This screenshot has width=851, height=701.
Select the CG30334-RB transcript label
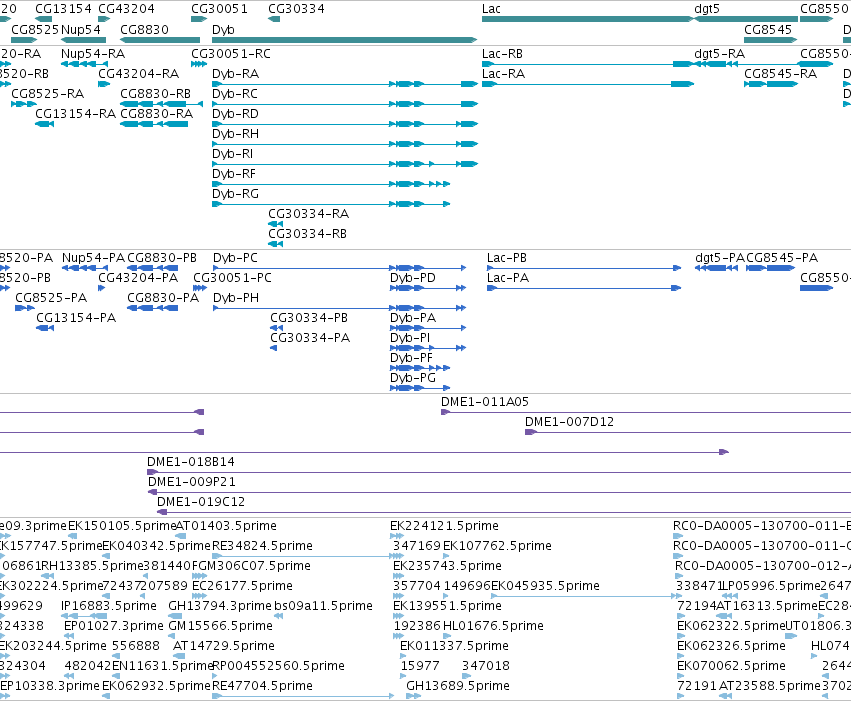[x=308, y=234]
